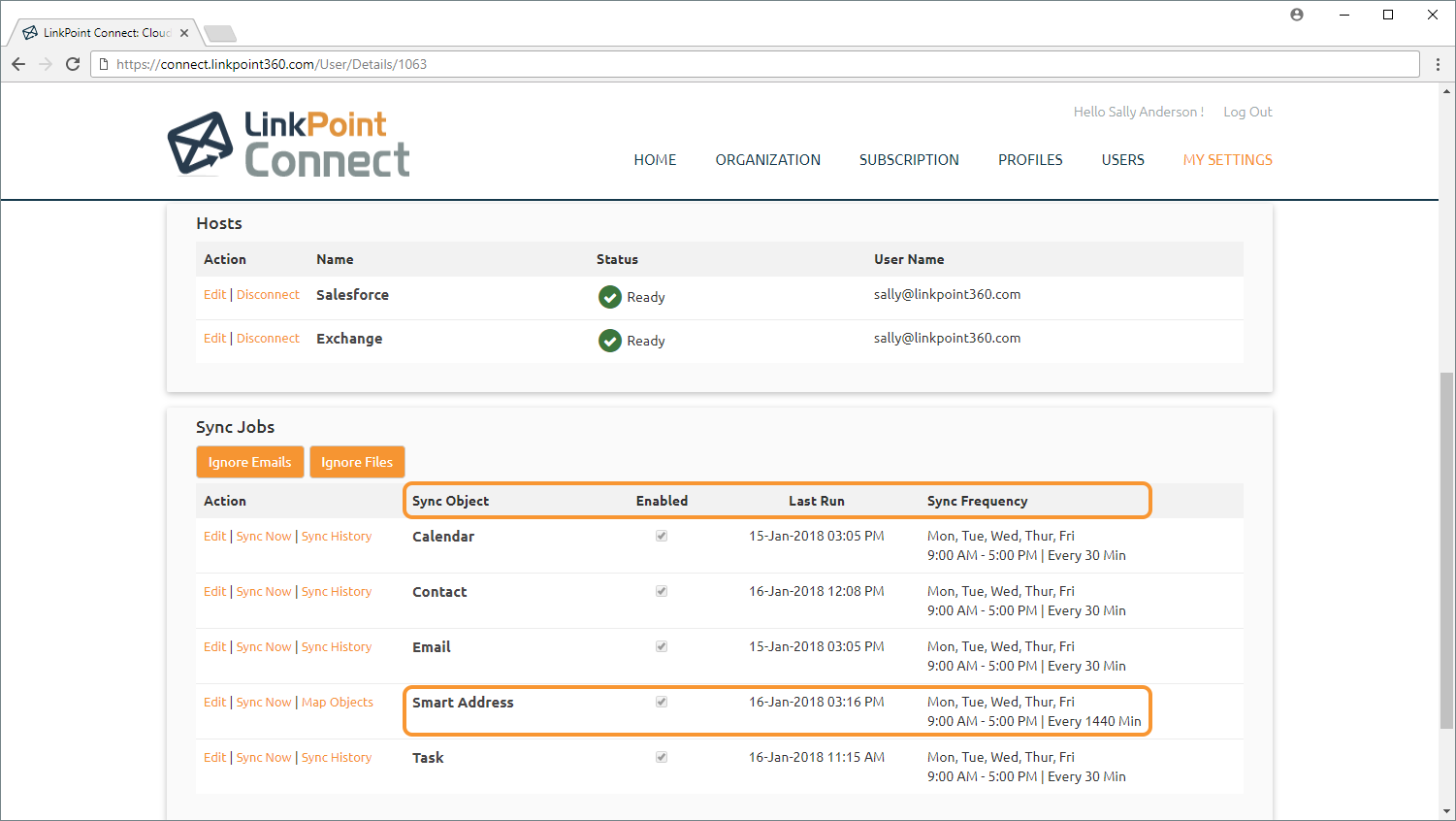Click the Task last run date
The width and height of the screenshot is (1456, 821).
click(x=816, y=757)
